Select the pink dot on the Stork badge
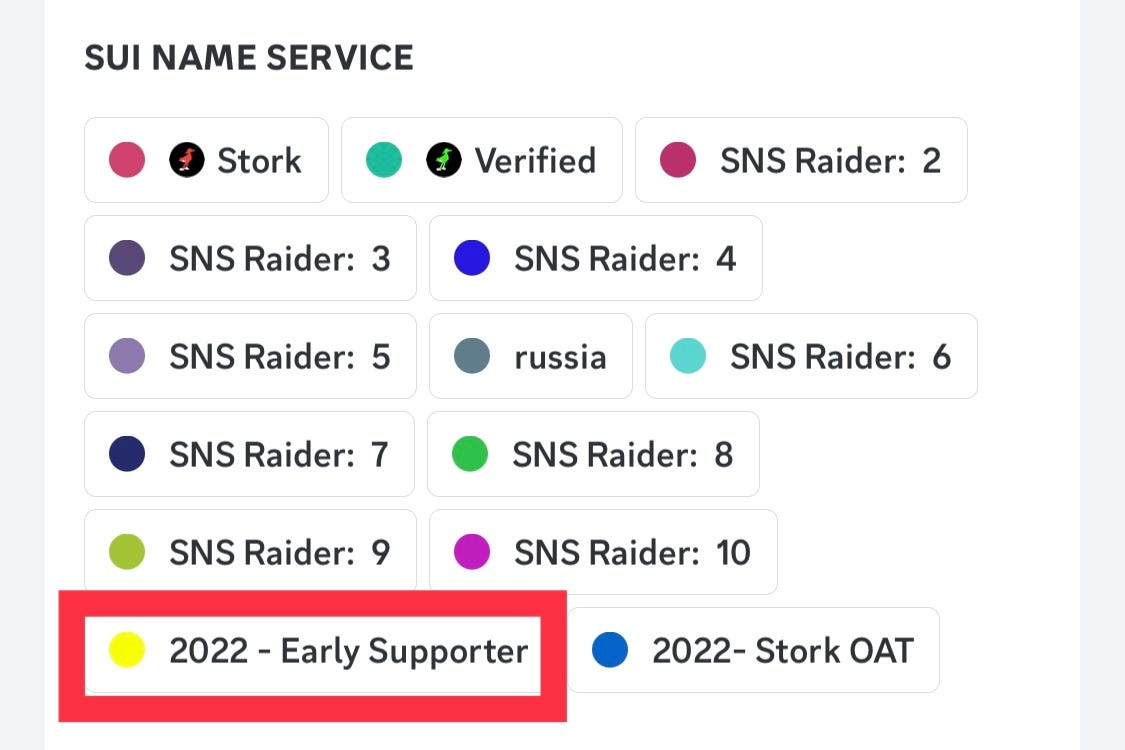Image resolution: width=1125 pixels, height=750 pixels. [127, 159]
